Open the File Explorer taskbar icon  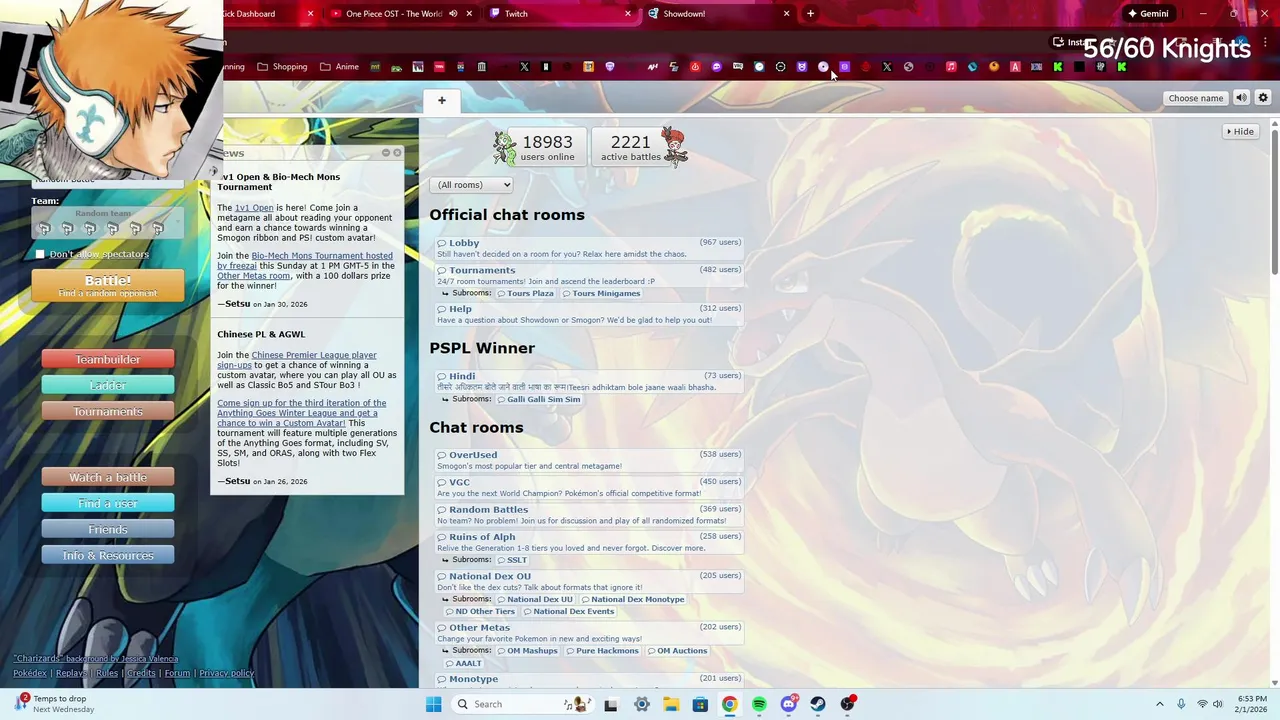click(x=671, y=704)
